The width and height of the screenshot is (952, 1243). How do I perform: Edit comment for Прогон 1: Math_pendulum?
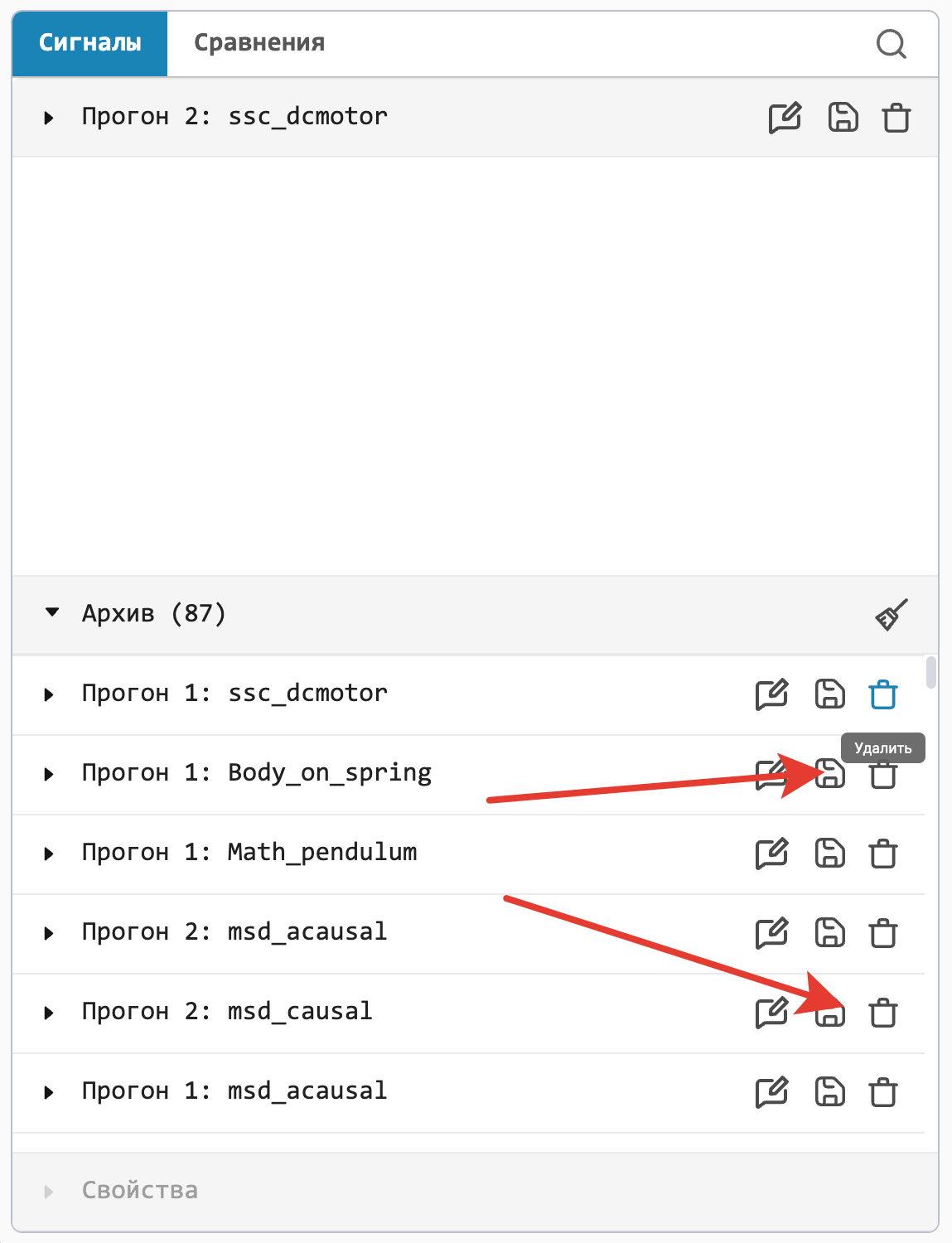click(771, 854)
